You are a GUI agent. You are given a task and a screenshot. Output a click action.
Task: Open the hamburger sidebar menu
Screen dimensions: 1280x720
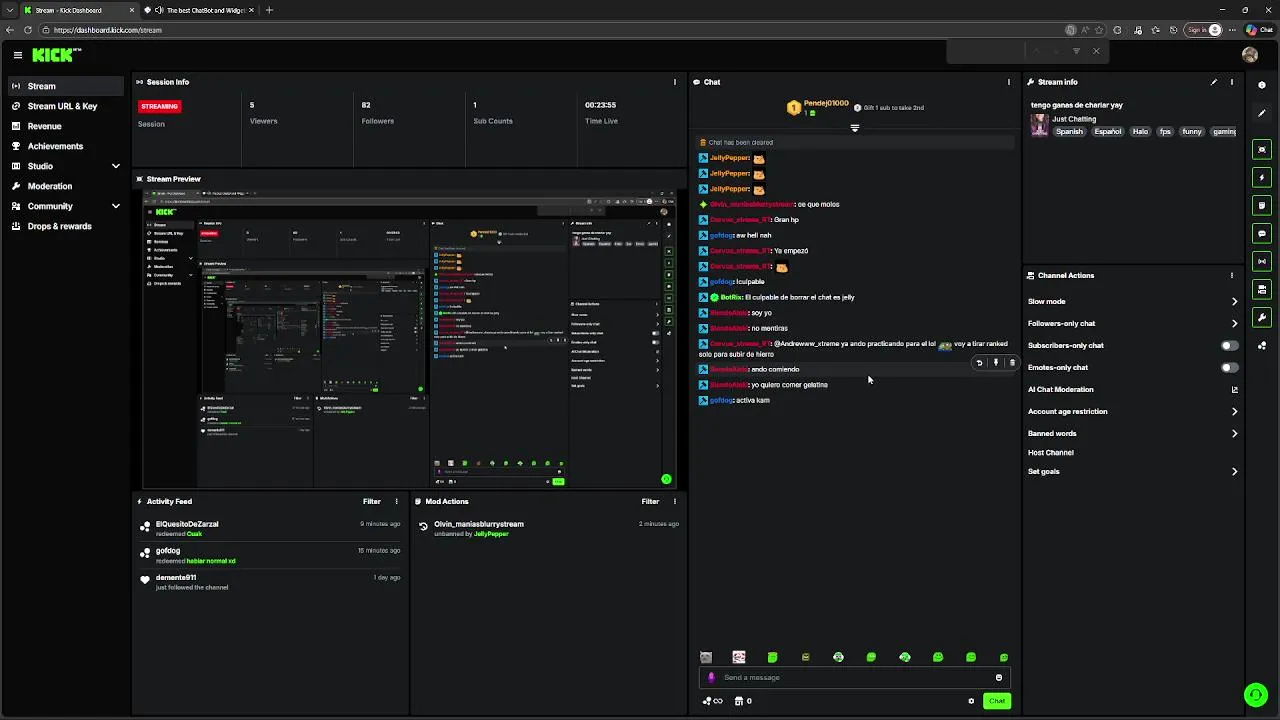click(17, 55)
